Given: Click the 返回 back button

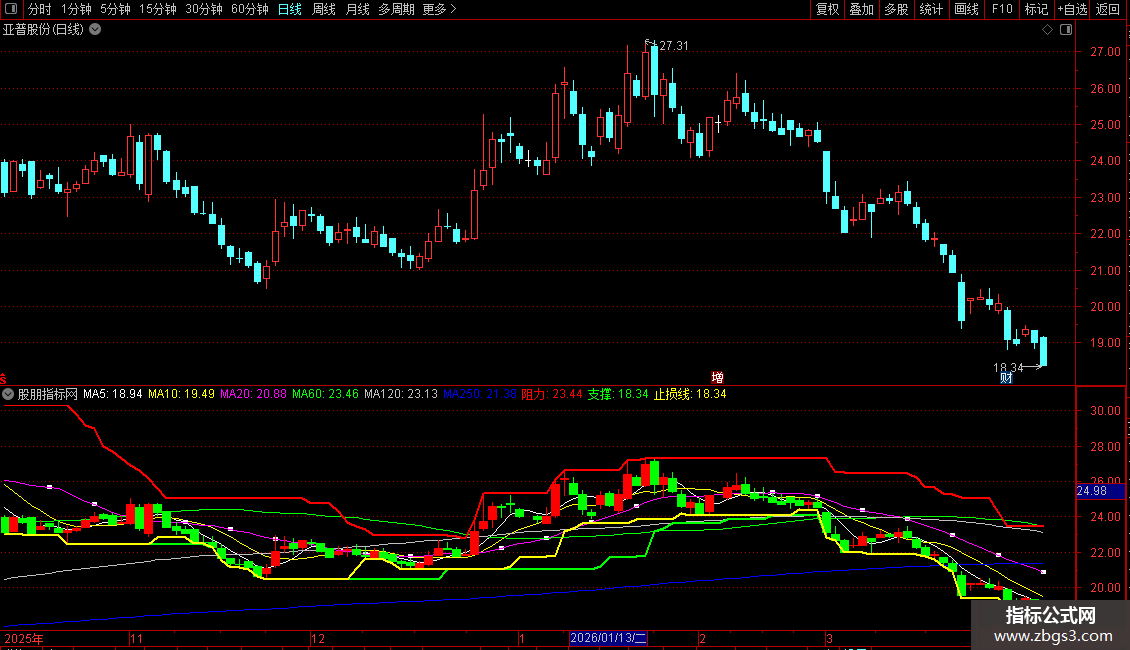Looking at the screenshot, I should tap(1108, 9).
